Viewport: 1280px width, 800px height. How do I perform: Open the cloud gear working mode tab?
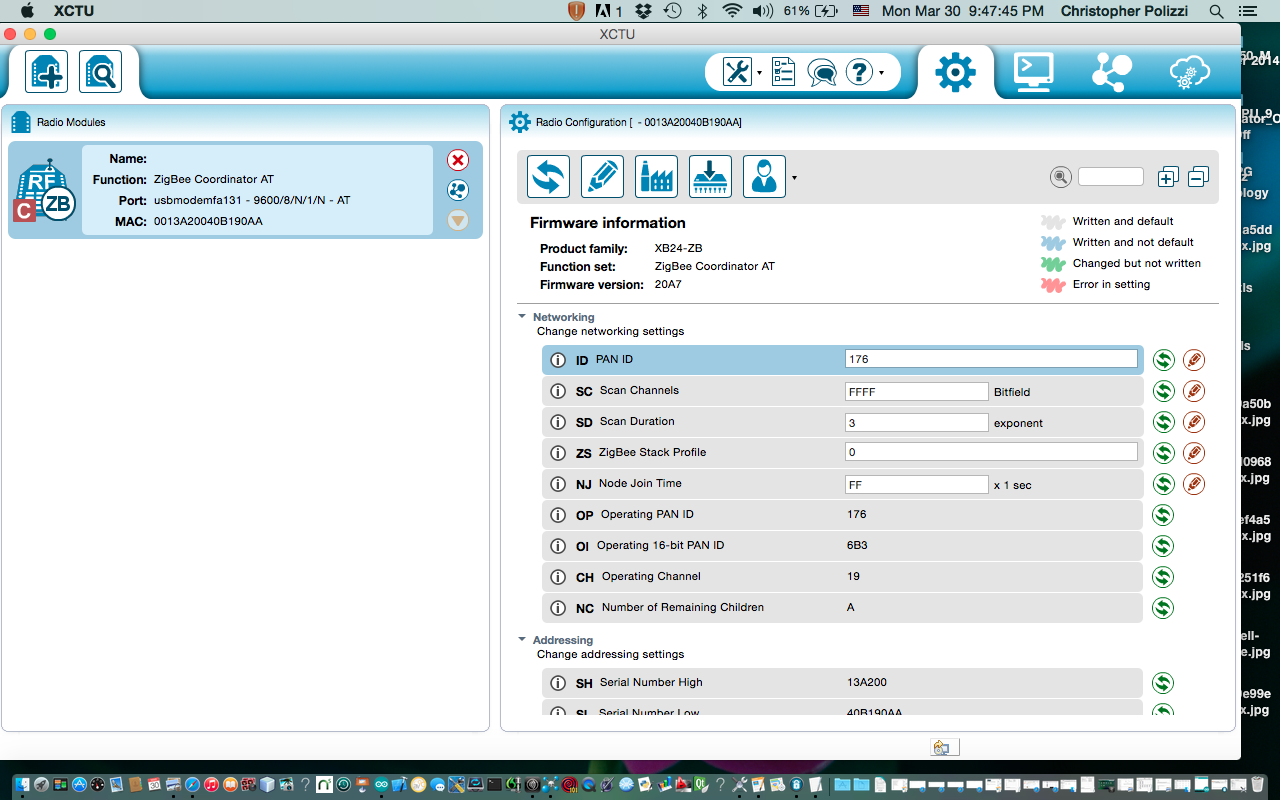(1189, 72)
